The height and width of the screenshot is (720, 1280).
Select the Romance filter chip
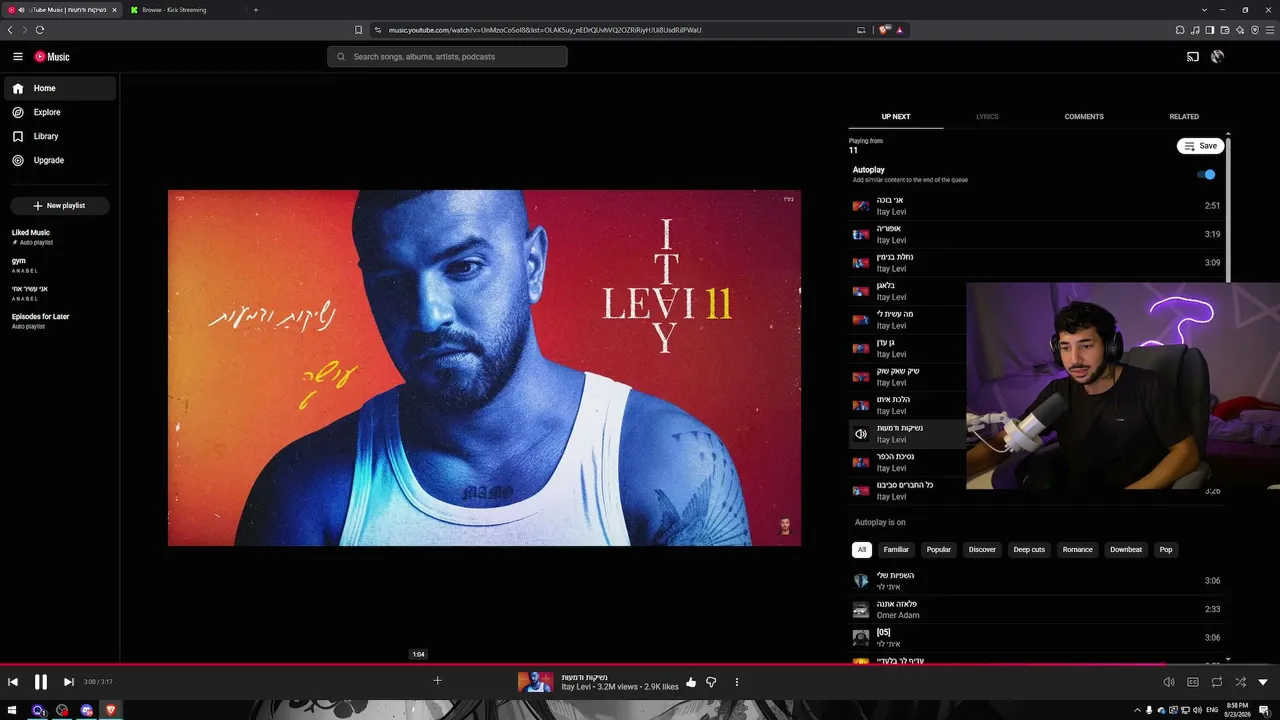[1077, 549]
